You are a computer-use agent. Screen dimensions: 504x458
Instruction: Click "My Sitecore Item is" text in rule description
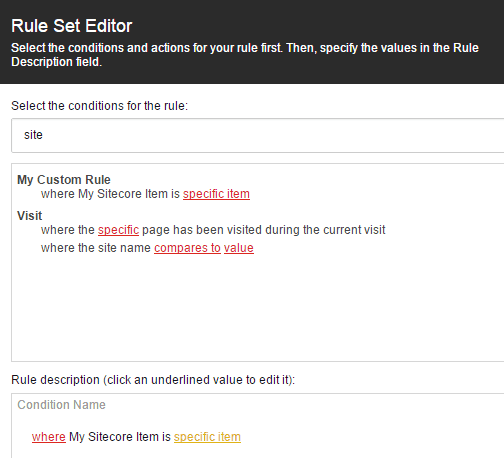click(x=120, y=437)
